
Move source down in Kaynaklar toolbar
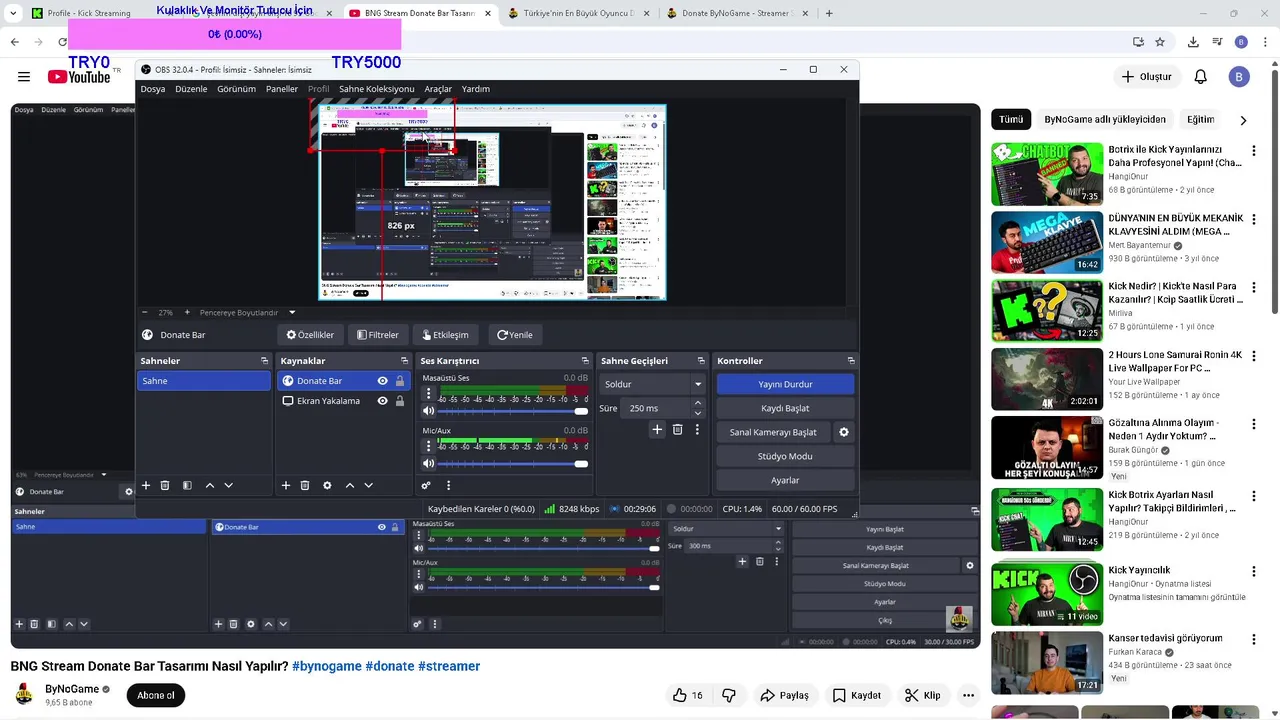click(368, 485)
